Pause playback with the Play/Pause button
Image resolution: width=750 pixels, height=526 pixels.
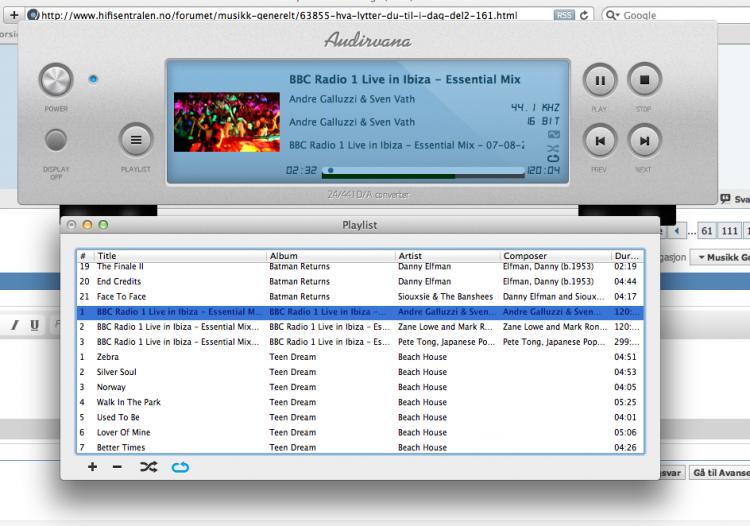(x=600, y=80)
